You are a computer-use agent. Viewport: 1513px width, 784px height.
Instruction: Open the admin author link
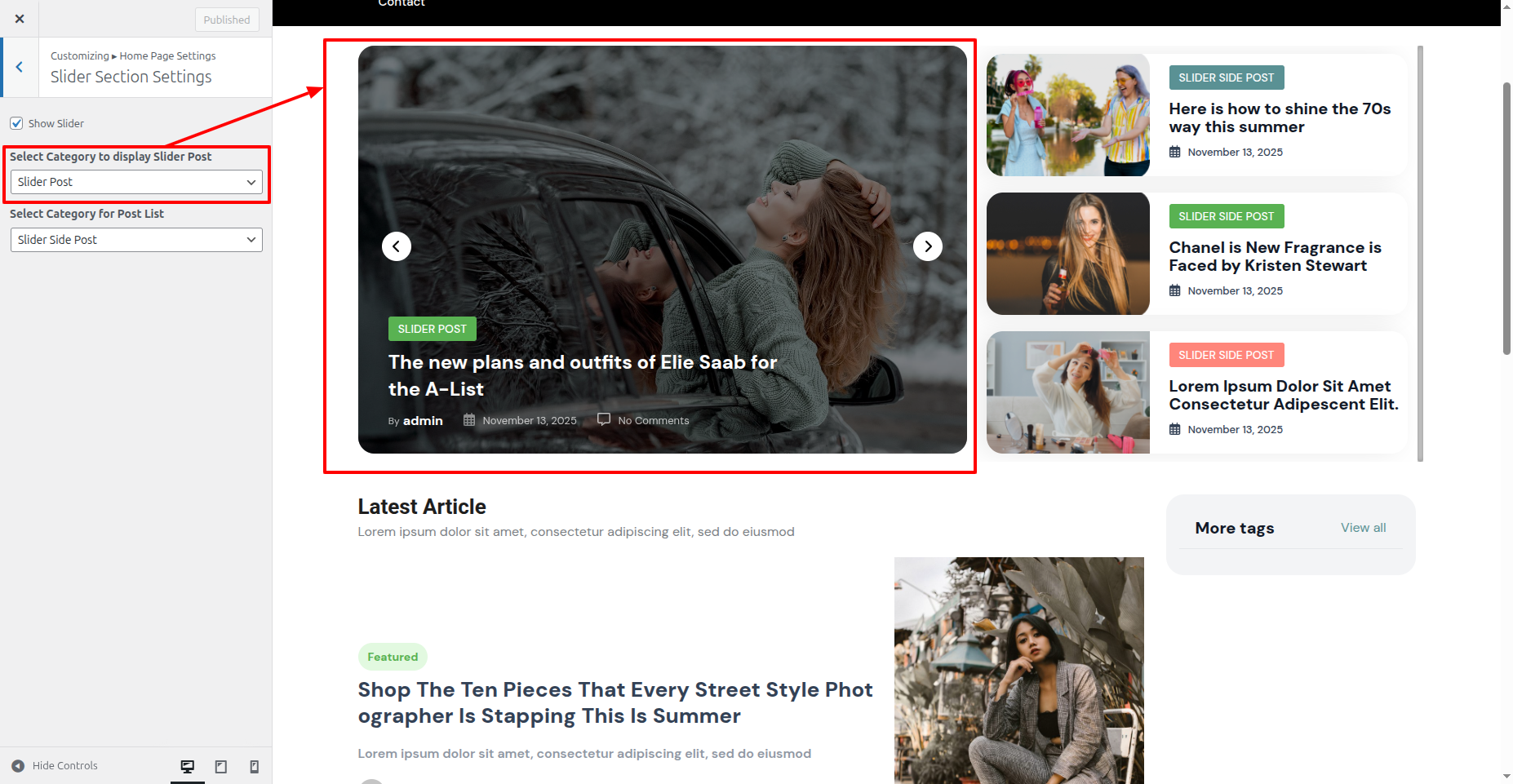tap(423, 421)
